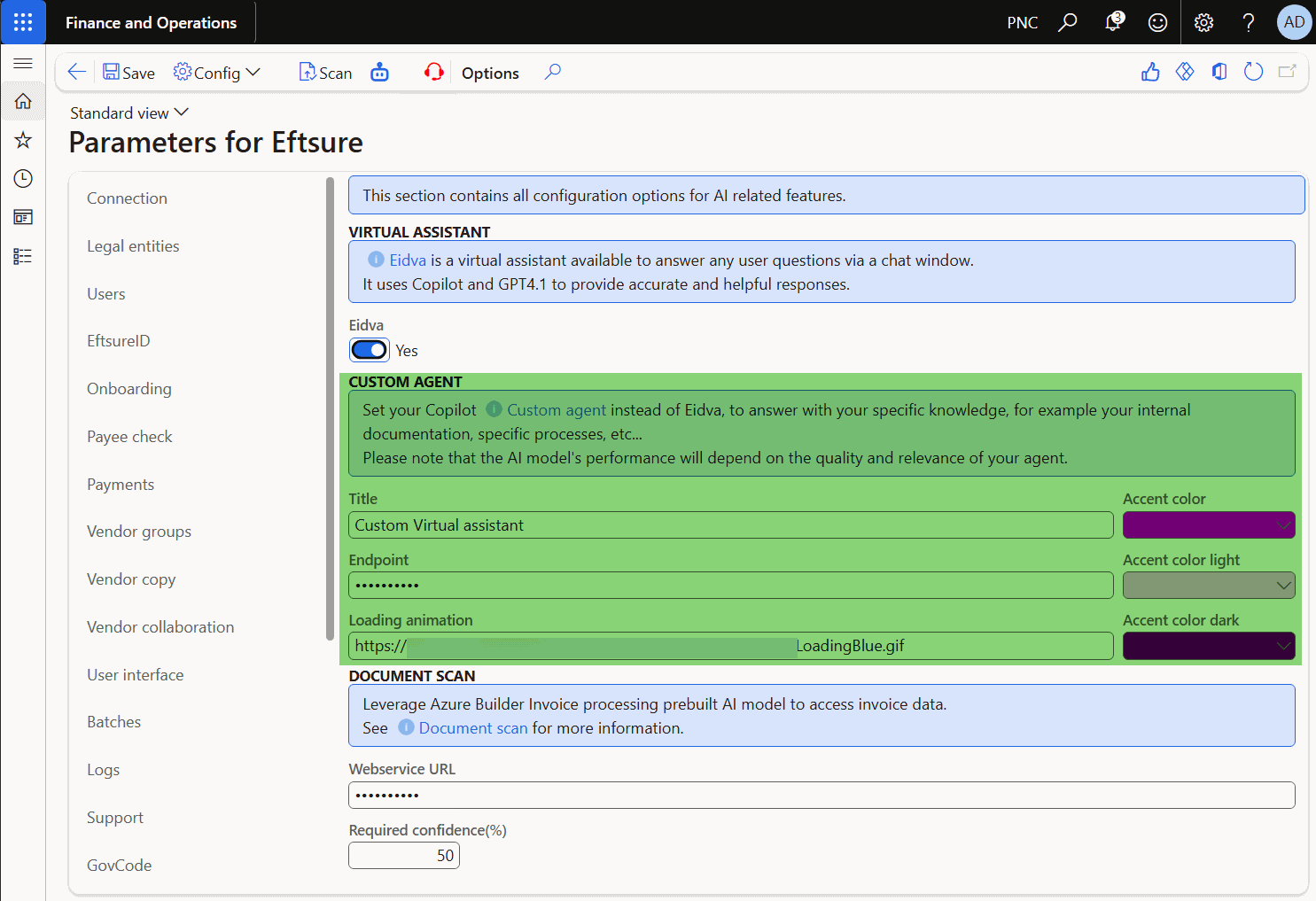Open in Office icon
This screenshot has height=901, width=1316.
coord(1219,73)
